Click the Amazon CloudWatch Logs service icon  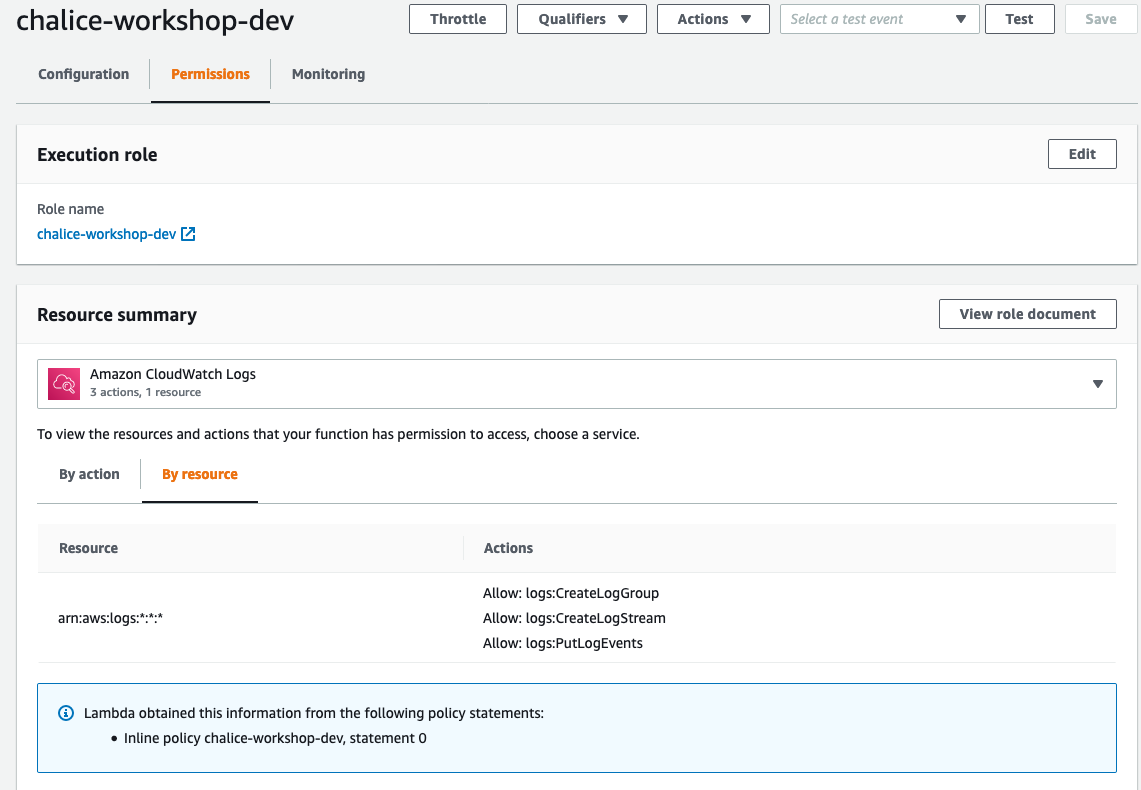64,383
